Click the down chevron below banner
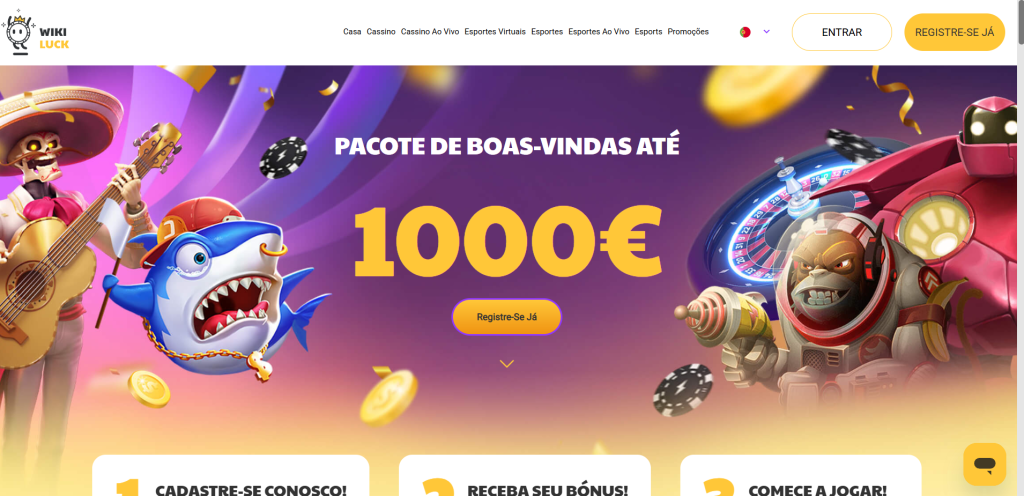The image size is (1024, 496). [507, 364]
